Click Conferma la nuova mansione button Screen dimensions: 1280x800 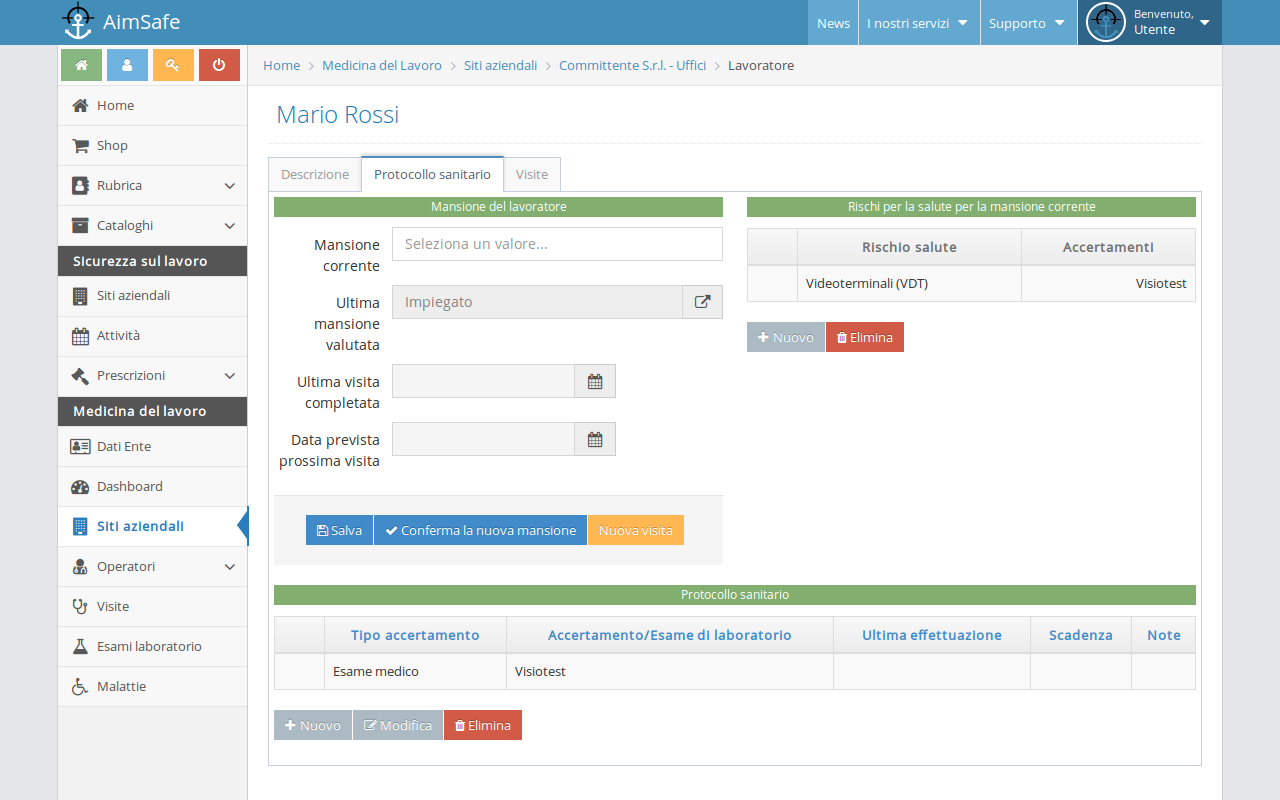pyautogui.click(x=480, y=530)
